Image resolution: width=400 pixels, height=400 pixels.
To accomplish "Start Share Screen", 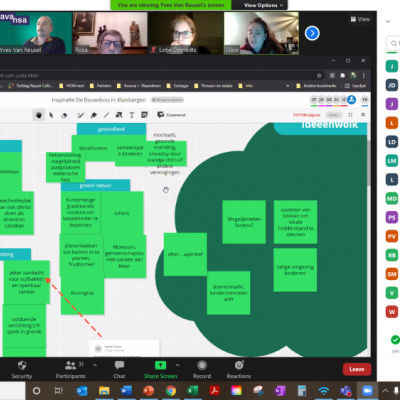I will click(161, 369).
